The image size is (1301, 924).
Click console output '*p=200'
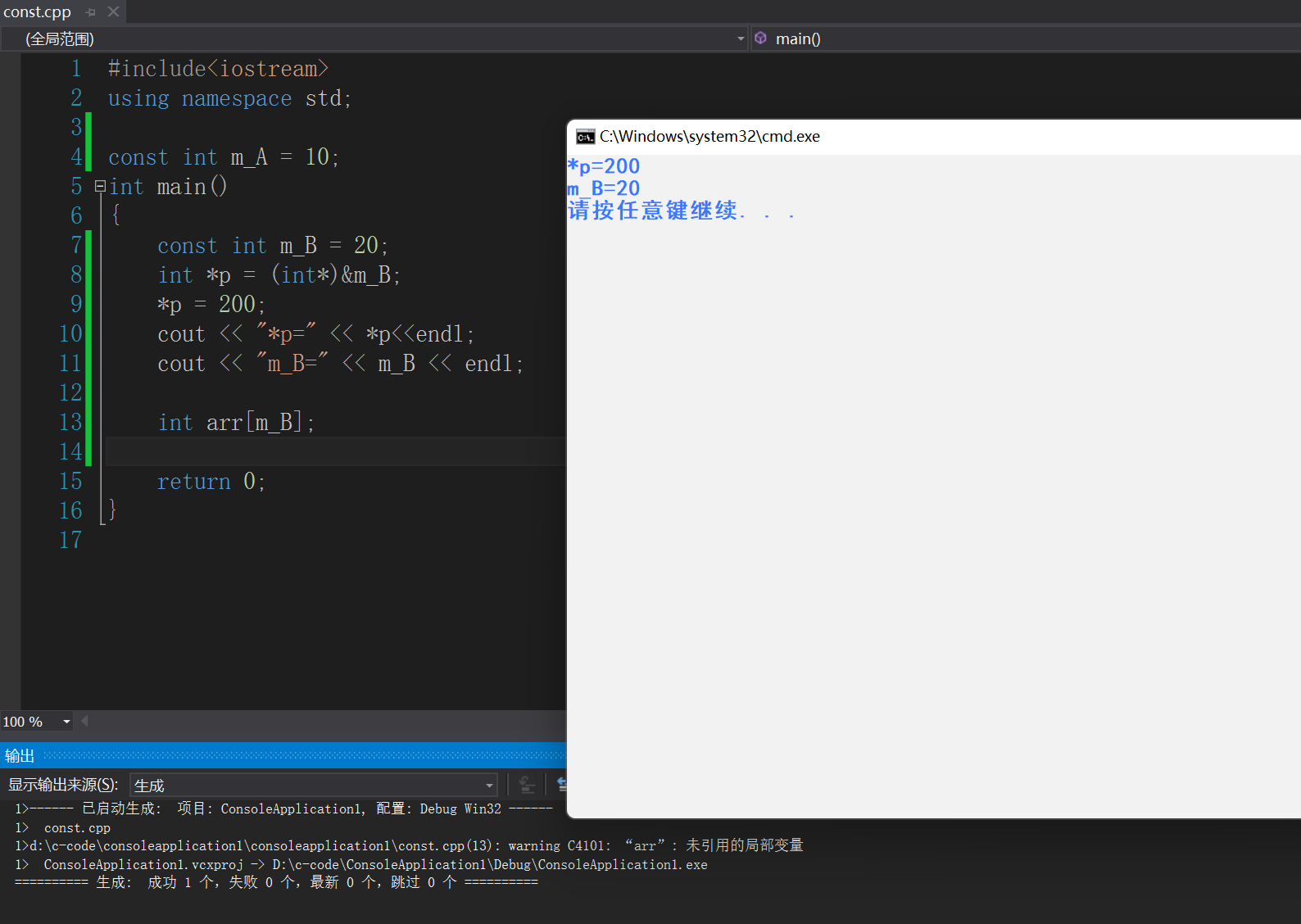point(604,166)
